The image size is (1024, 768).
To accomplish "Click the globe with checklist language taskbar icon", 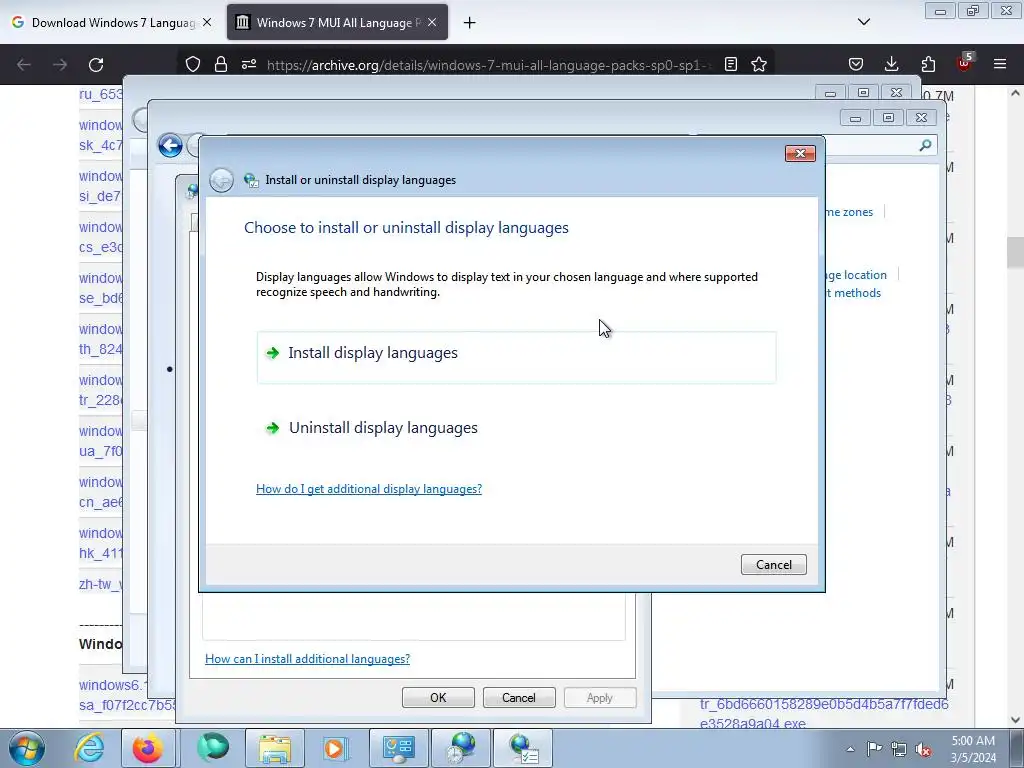I will [x=522, y=748].
